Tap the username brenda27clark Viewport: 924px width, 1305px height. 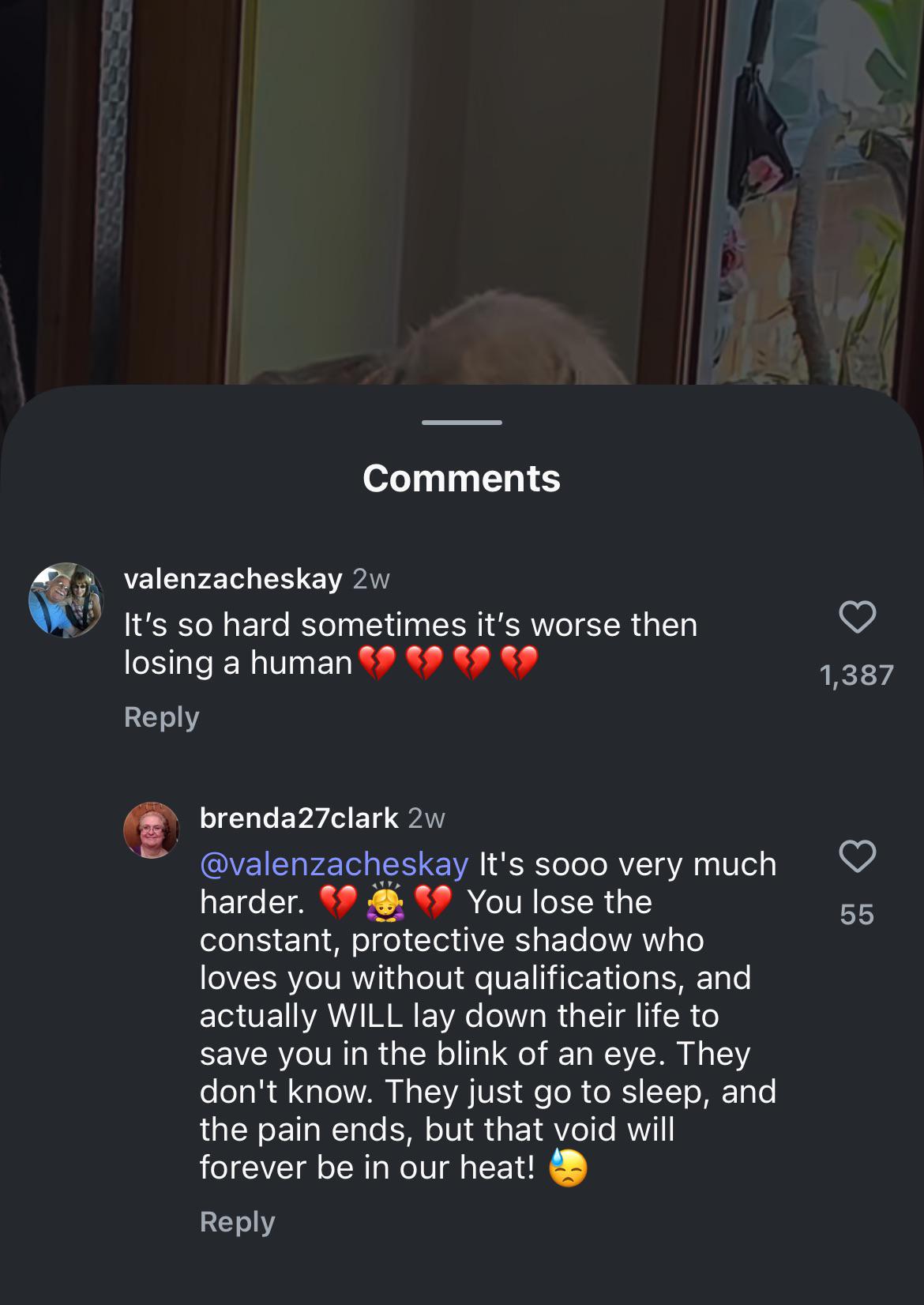click(x=299, y=818)
